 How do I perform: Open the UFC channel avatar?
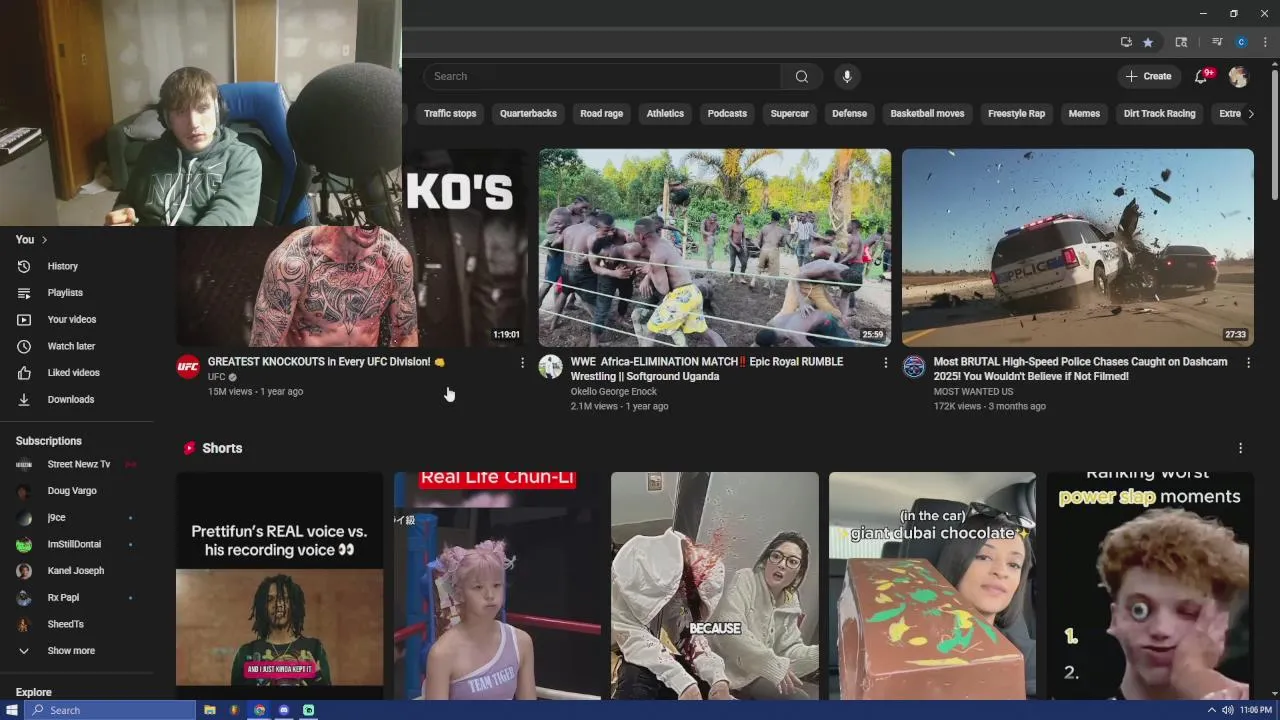tap(188, 366)
